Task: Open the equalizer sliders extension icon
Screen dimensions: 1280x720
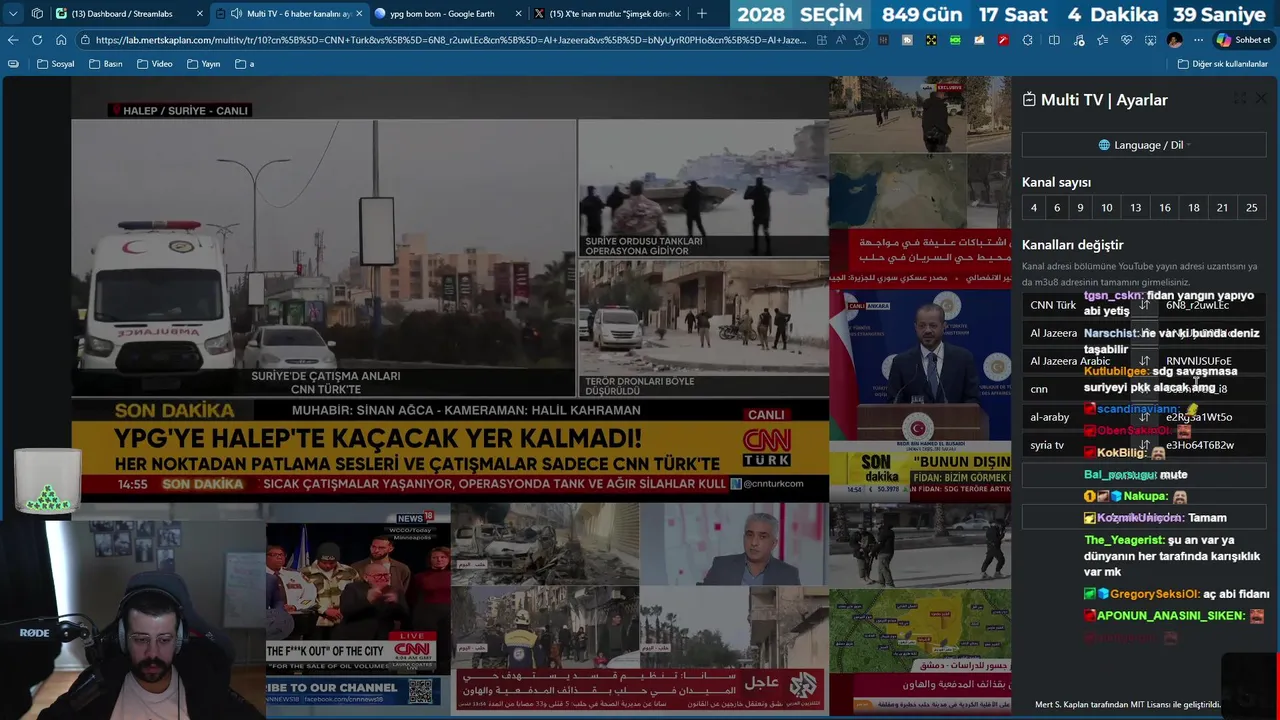Action: click(883, 40)
